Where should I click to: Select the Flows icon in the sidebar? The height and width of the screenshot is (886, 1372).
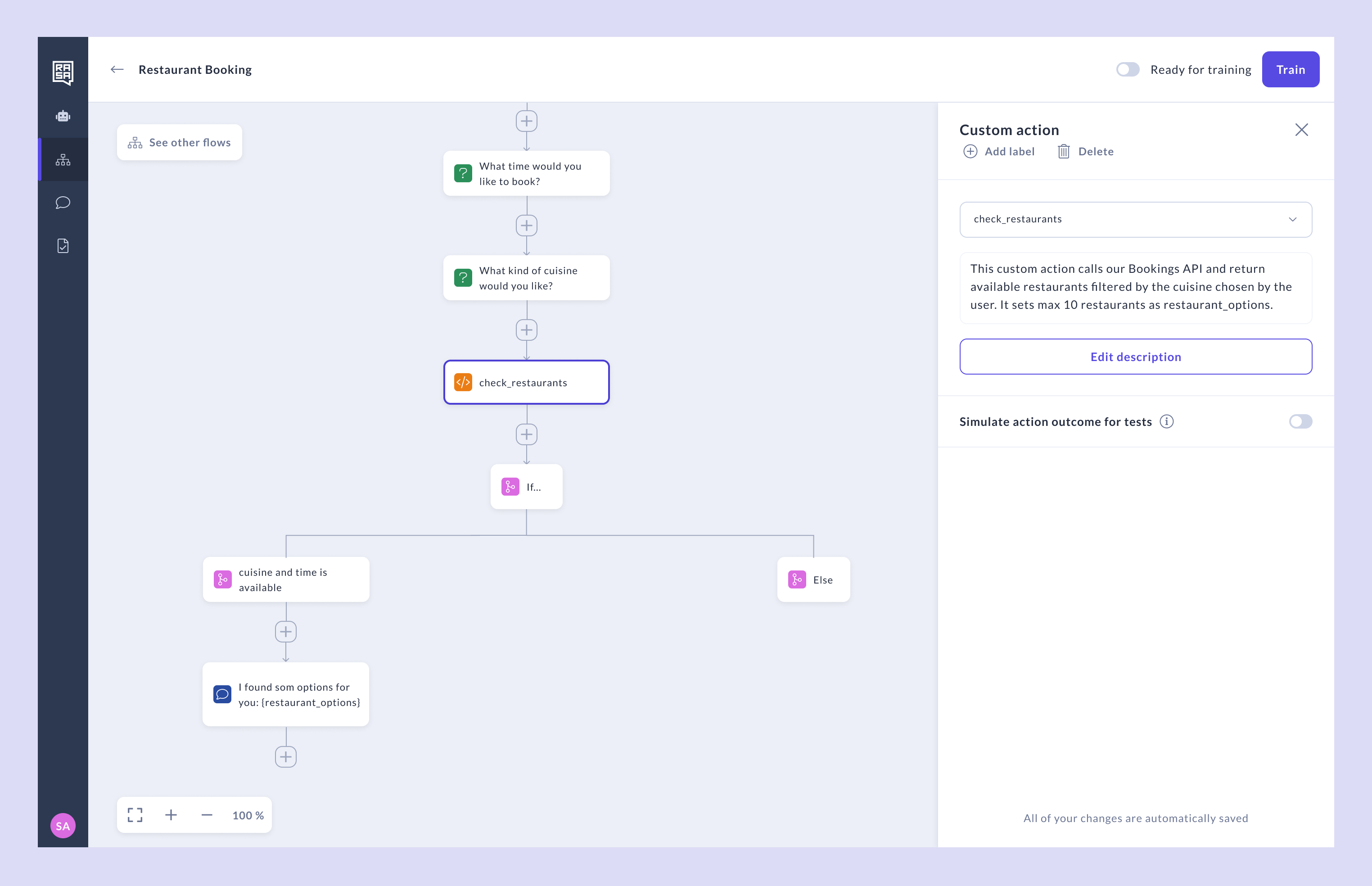pos(63,159)
